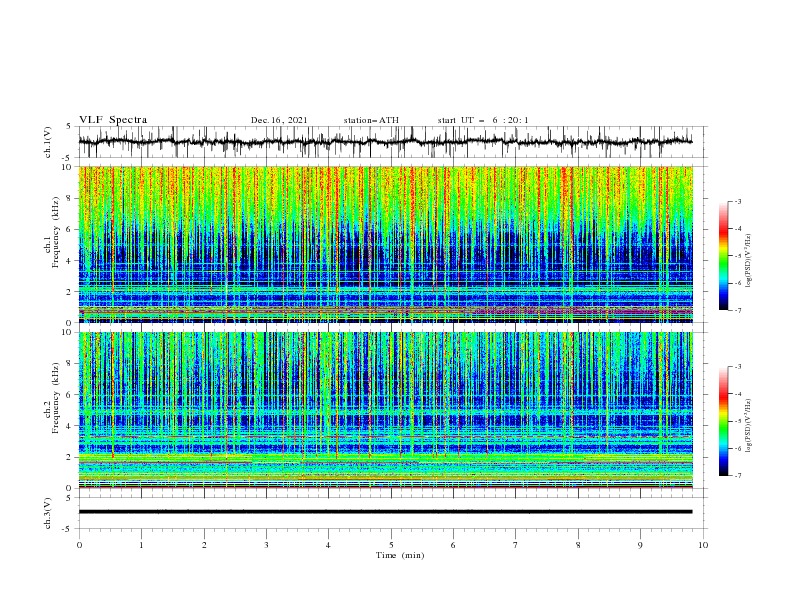This screenshot has width=792, height=612.
Task: Click the -3 tick on ch.1 colorbar
Action: pyautogui.click(x=737, y=201)
